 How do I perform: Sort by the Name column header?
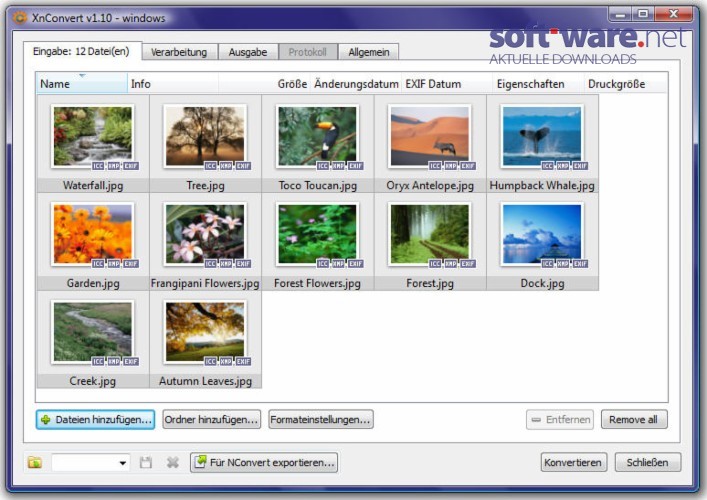click(82, 84)
